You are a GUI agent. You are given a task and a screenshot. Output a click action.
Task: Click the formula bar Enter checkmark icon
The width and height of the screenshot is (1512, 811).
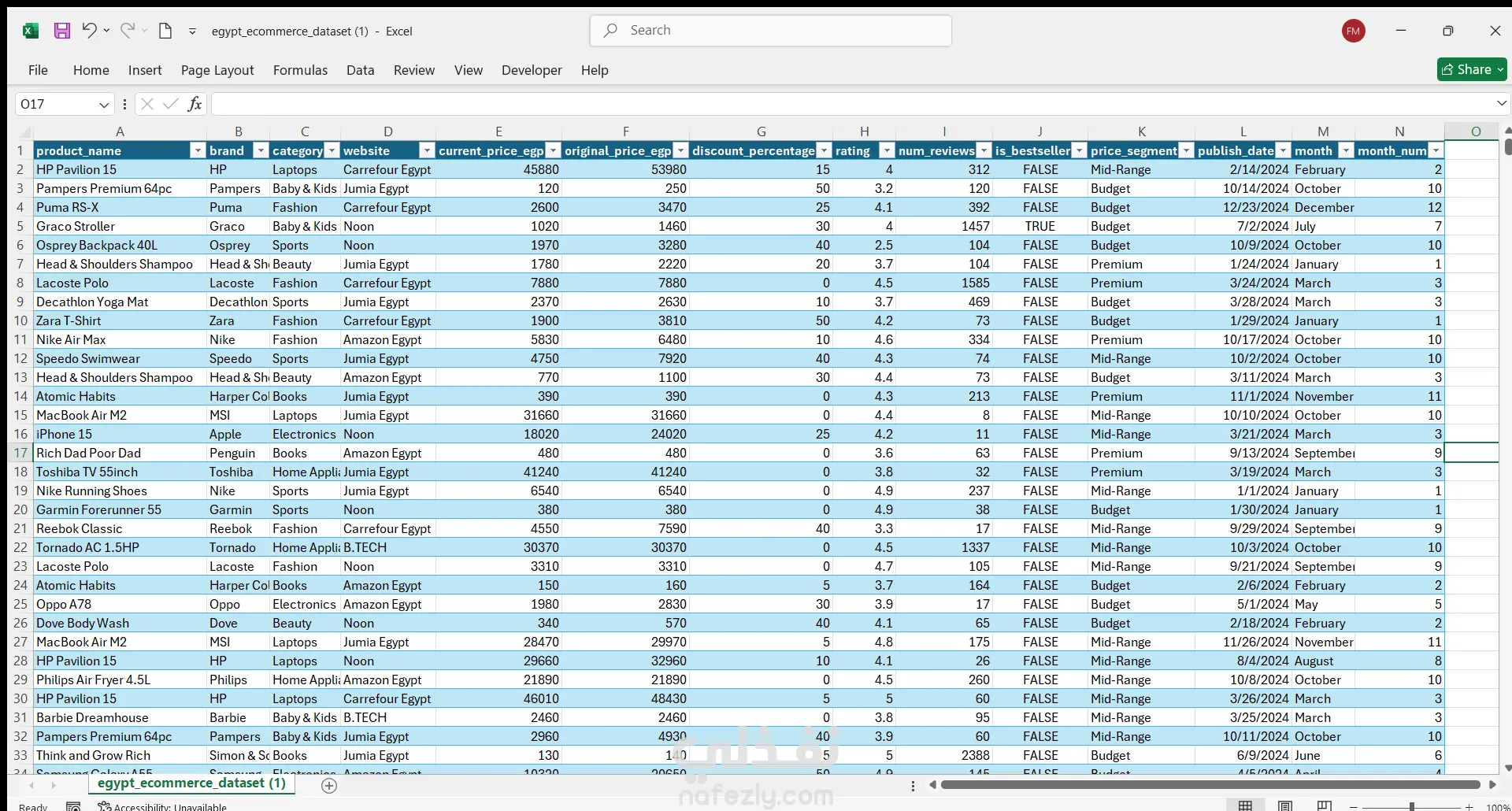pos(170,104)
